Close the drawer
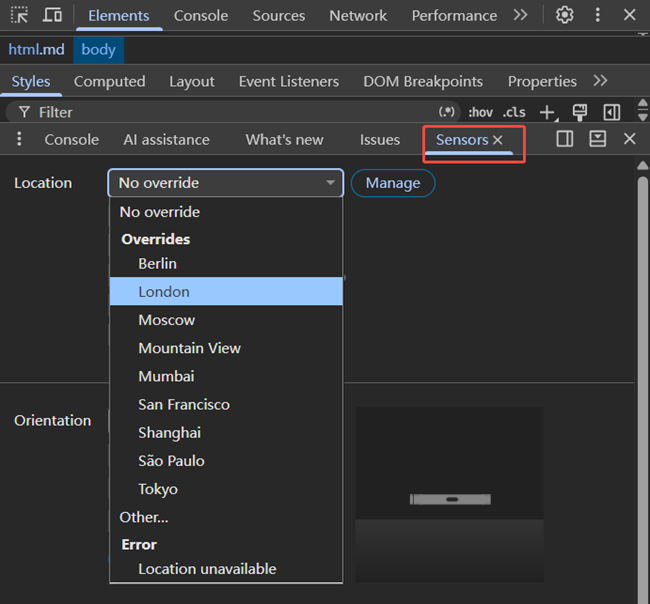The width and height of the screenshot is (650, 604). (x=629, y=139)
